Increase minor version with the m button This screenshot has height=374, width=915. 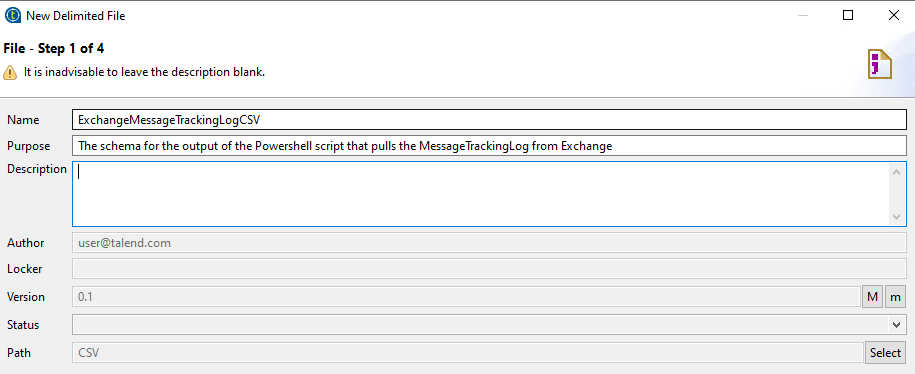click(x=895, y=297)
